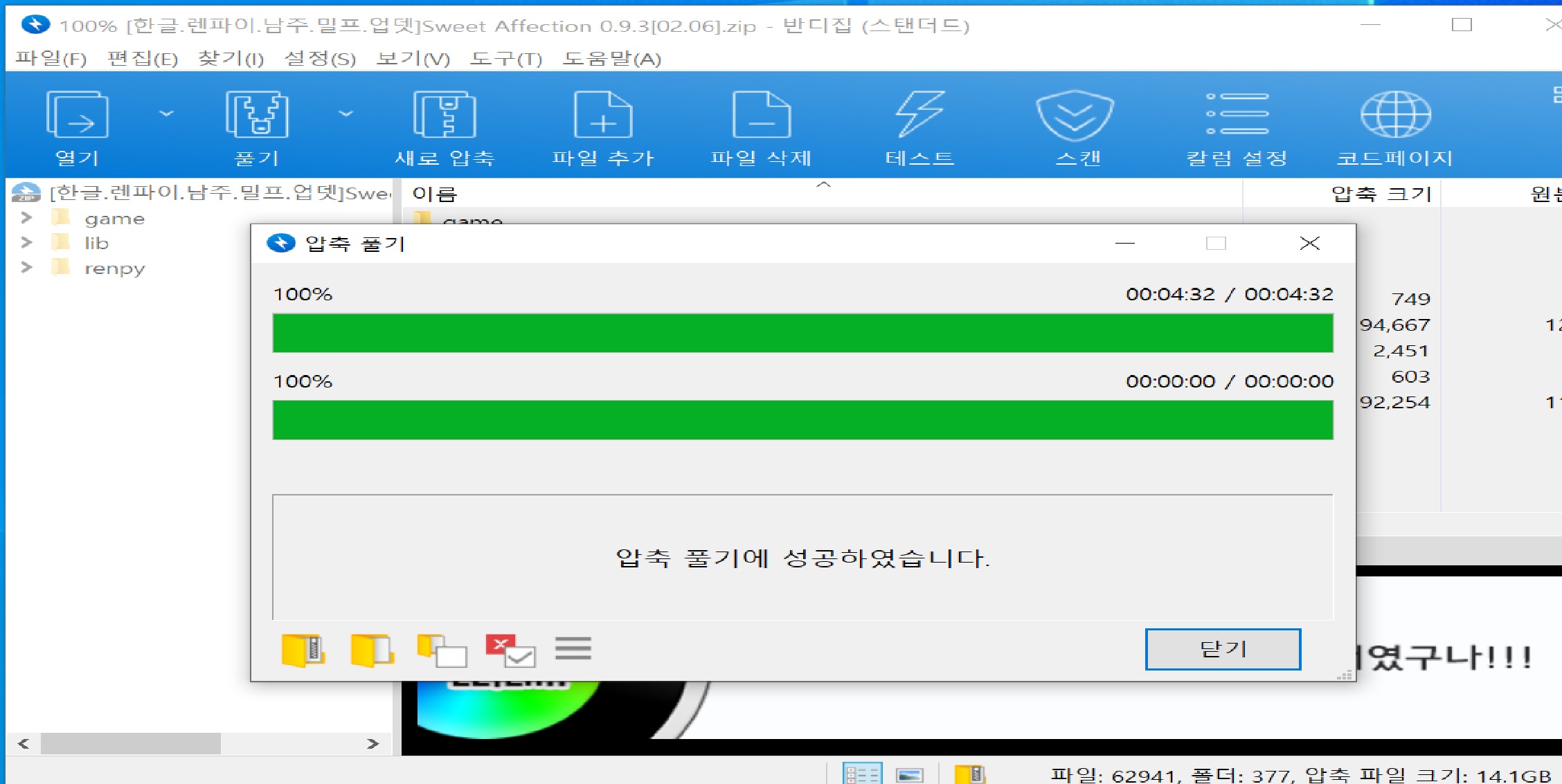The image size is (1562, 784).
Task: Open the 파일(F) menu
Action: [x=51, y=59]
